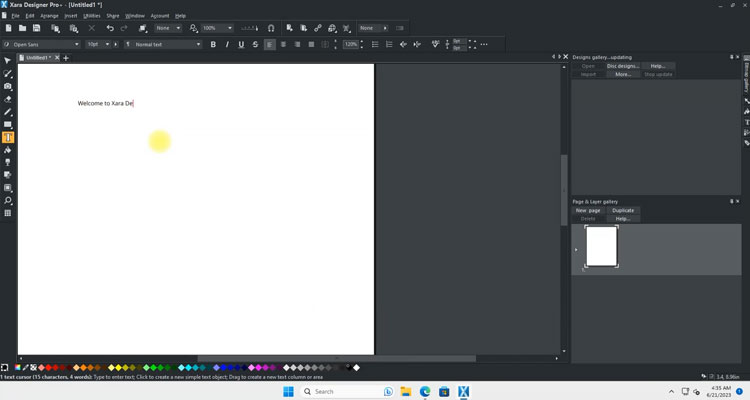This screenshot has height=400, width=750.
Task: Open the Open Sans font dropdown
Action: point(77,44)
